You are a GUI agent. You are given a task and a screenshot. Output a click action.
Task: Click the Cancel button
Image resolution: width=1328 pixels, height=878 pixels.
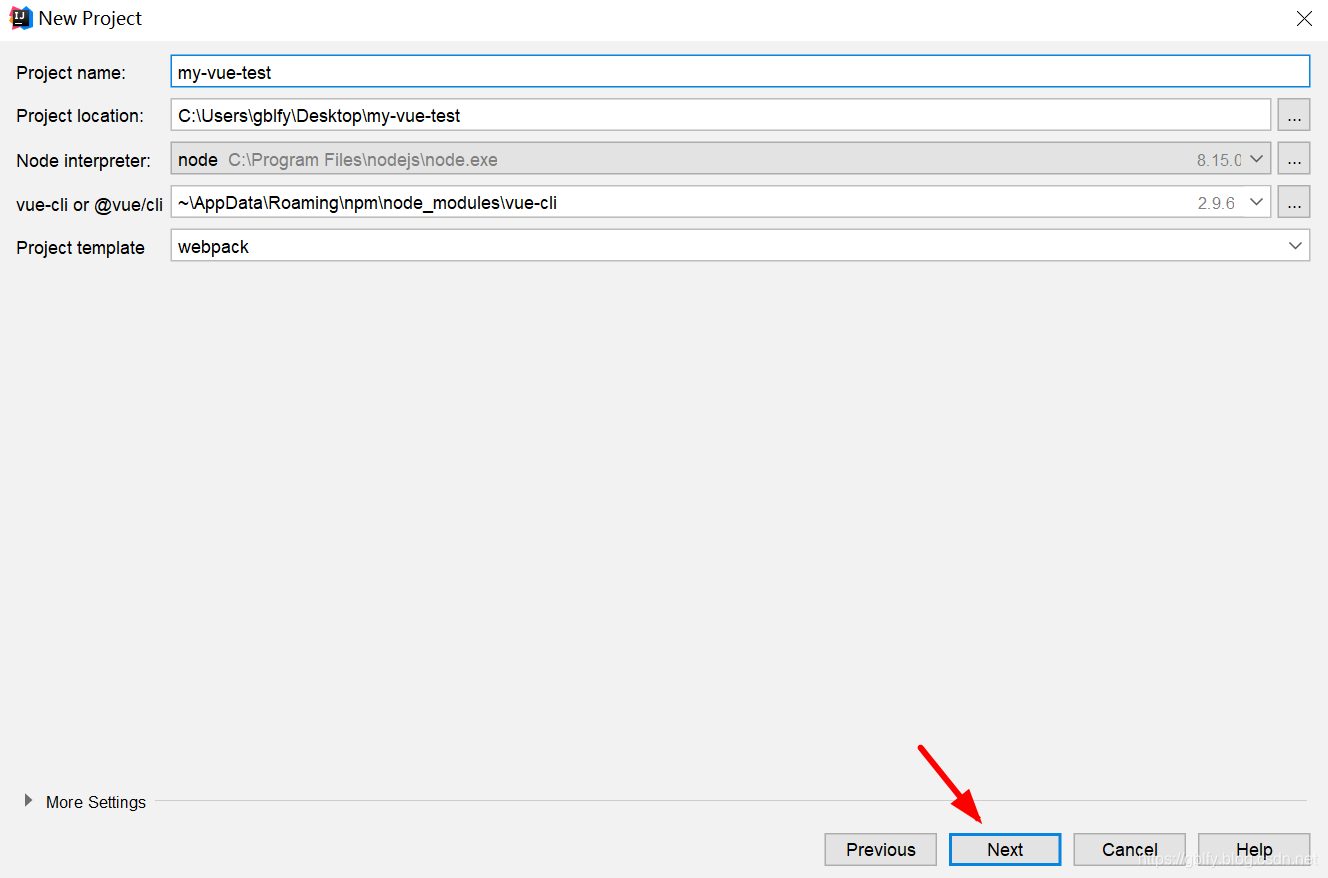click(x=1130, y=849)
